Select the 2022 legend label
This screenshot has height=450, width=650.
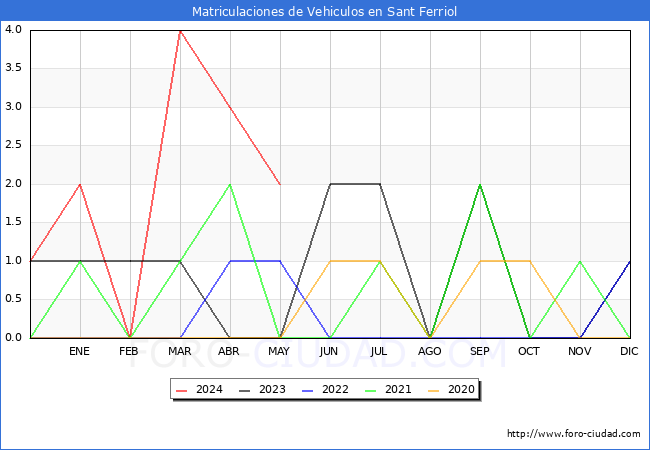(335, 390)
